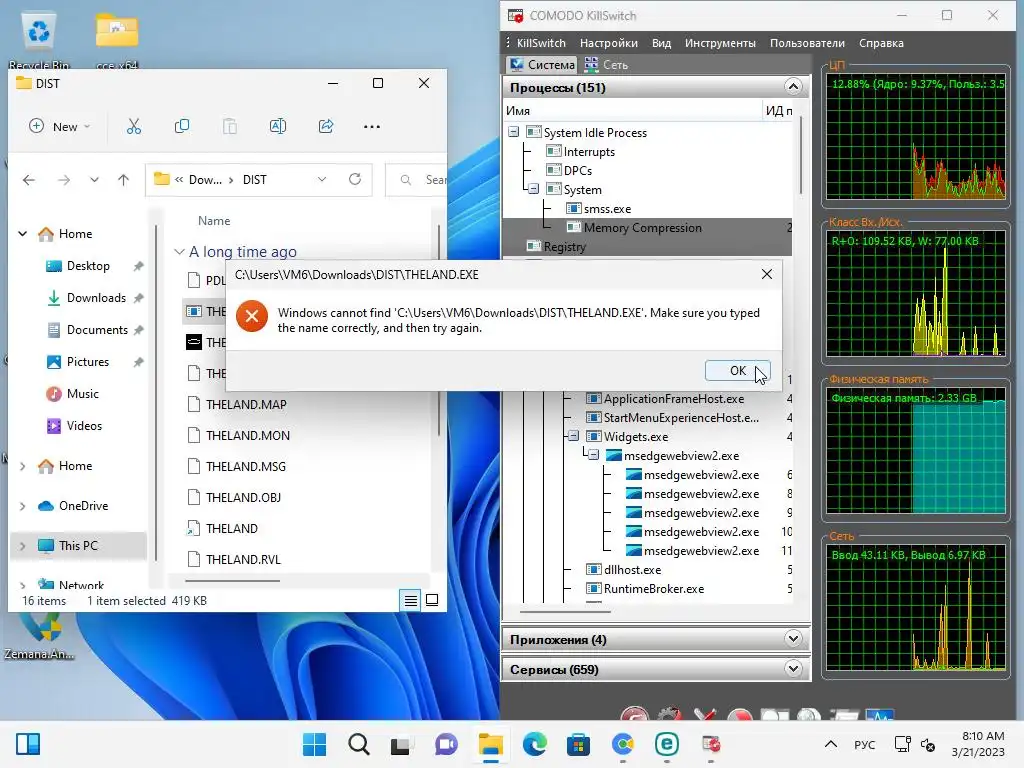Screen dimensions: 1024x768
Task: Collapse the 'A long time ago' group
Action: pyautogui.click(x=179, y=251)
